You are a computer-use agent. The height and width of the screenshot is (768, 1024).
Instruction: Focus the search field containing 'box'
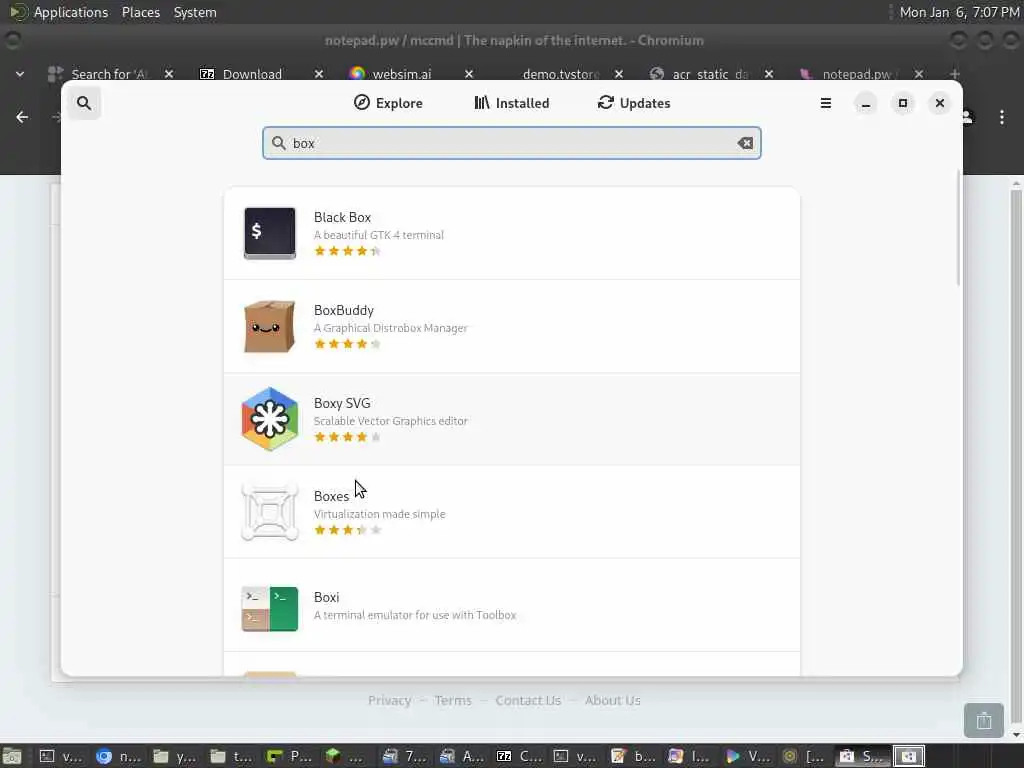point(511,143)
